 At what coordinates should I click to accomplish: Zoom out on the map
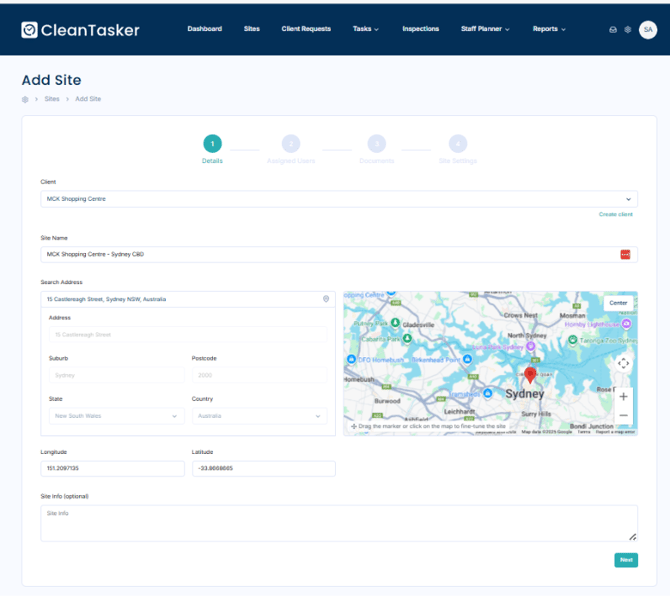pos(623,415)
